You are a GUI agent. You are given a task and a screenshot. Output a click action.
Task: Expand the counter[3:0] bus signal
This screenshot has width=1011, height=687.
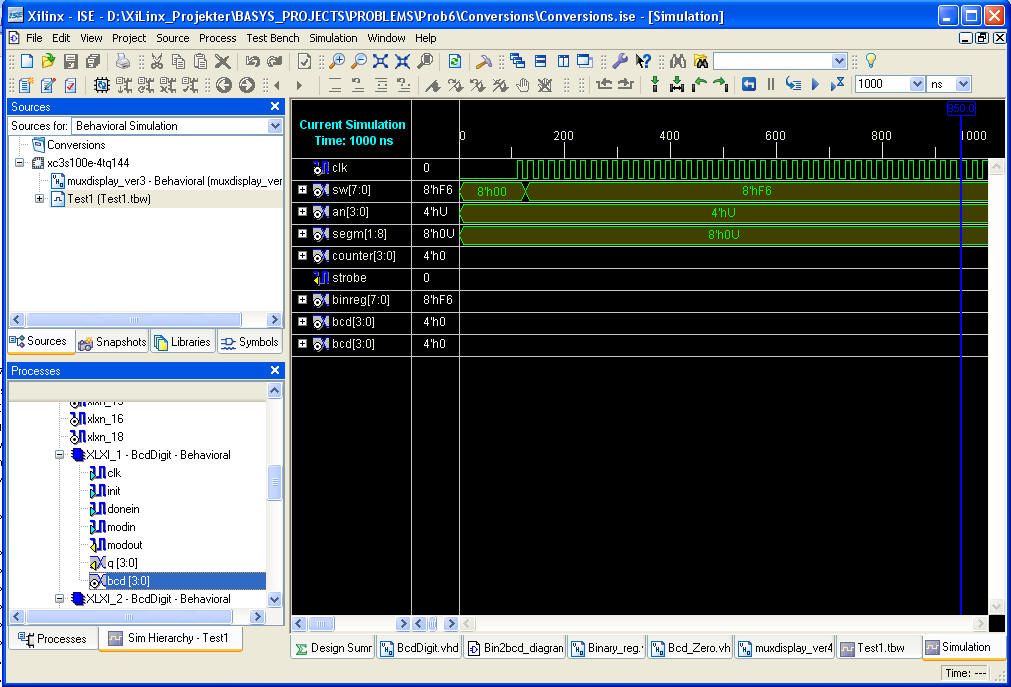coord(302,255)
